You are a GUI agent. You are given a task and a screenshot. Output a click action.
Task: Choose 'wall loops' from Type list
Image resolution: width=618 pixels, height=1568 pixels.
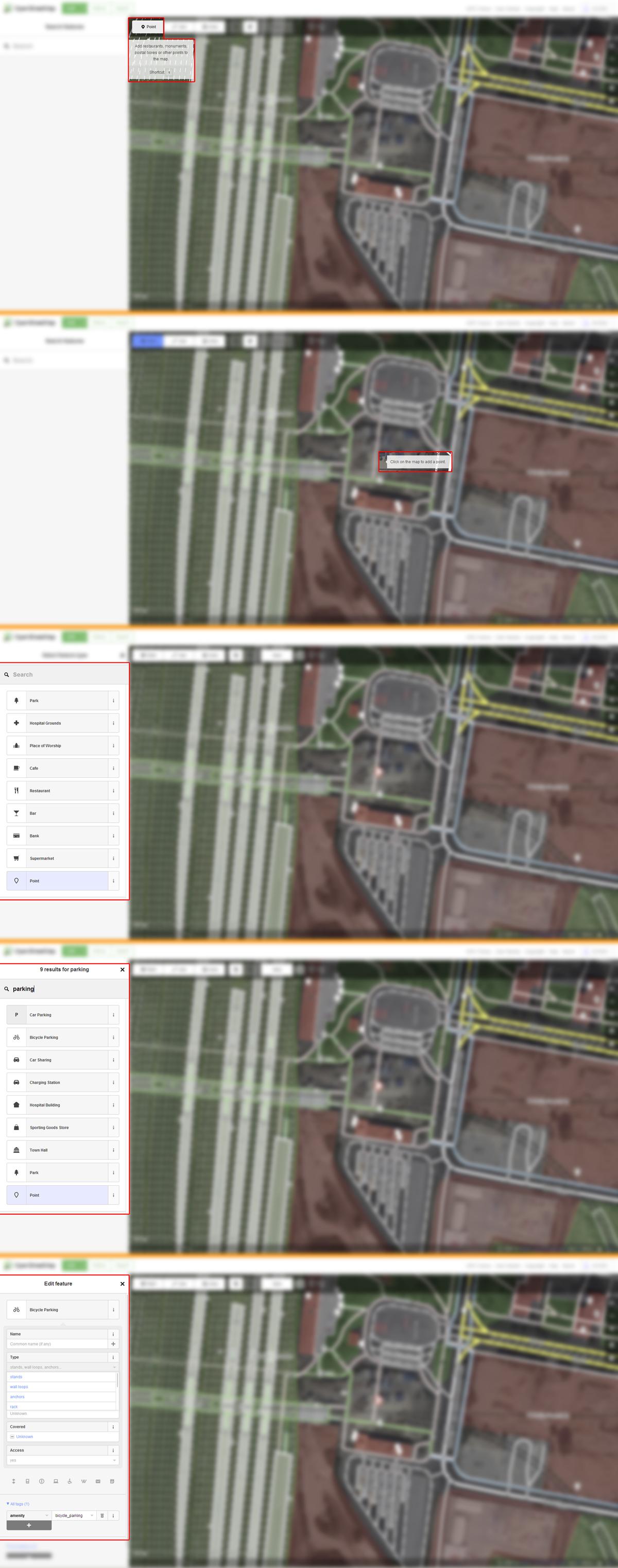[x=20, y=1387]
